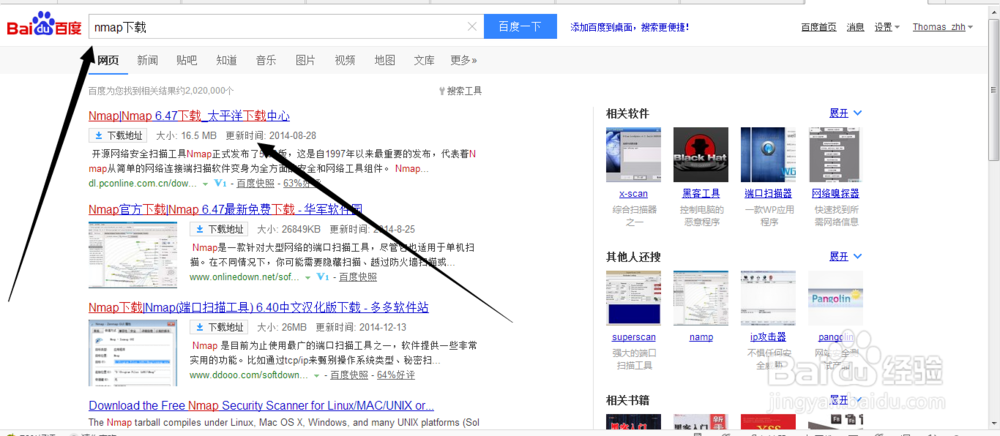
Task: Click 下载地址 button for 26849KB result
Action: coord(219,229)
